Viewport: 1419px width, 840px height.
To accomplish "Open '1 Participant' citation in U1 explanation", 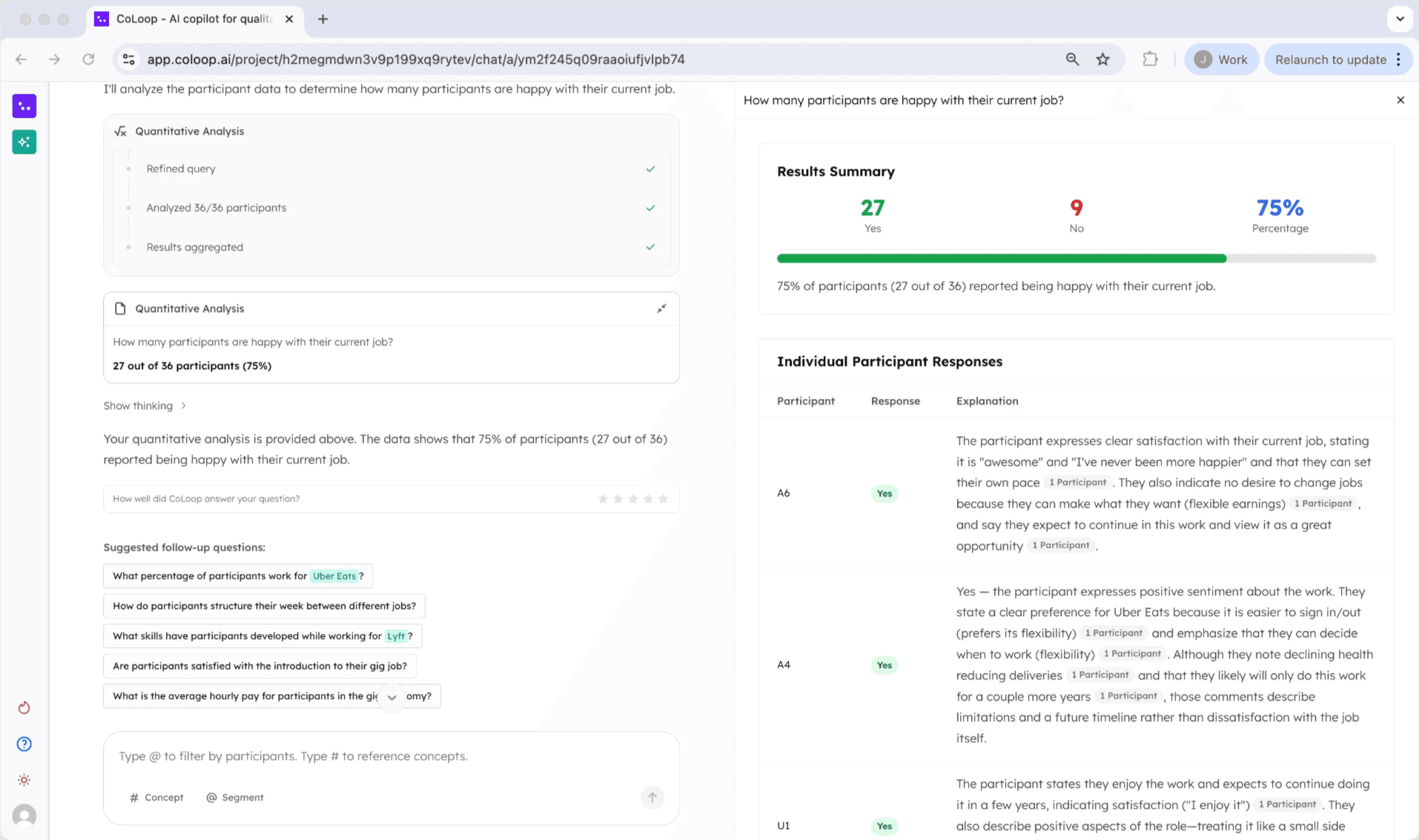I will [x=1287, y=804].
